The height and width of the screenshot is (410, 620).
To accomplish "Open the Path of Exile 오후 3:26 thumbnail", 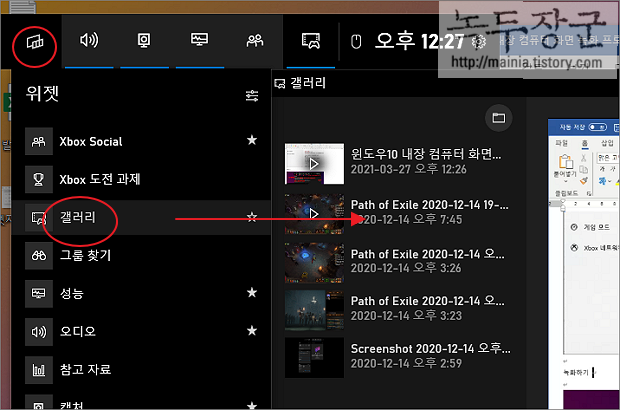I will (x=314, y=262).
